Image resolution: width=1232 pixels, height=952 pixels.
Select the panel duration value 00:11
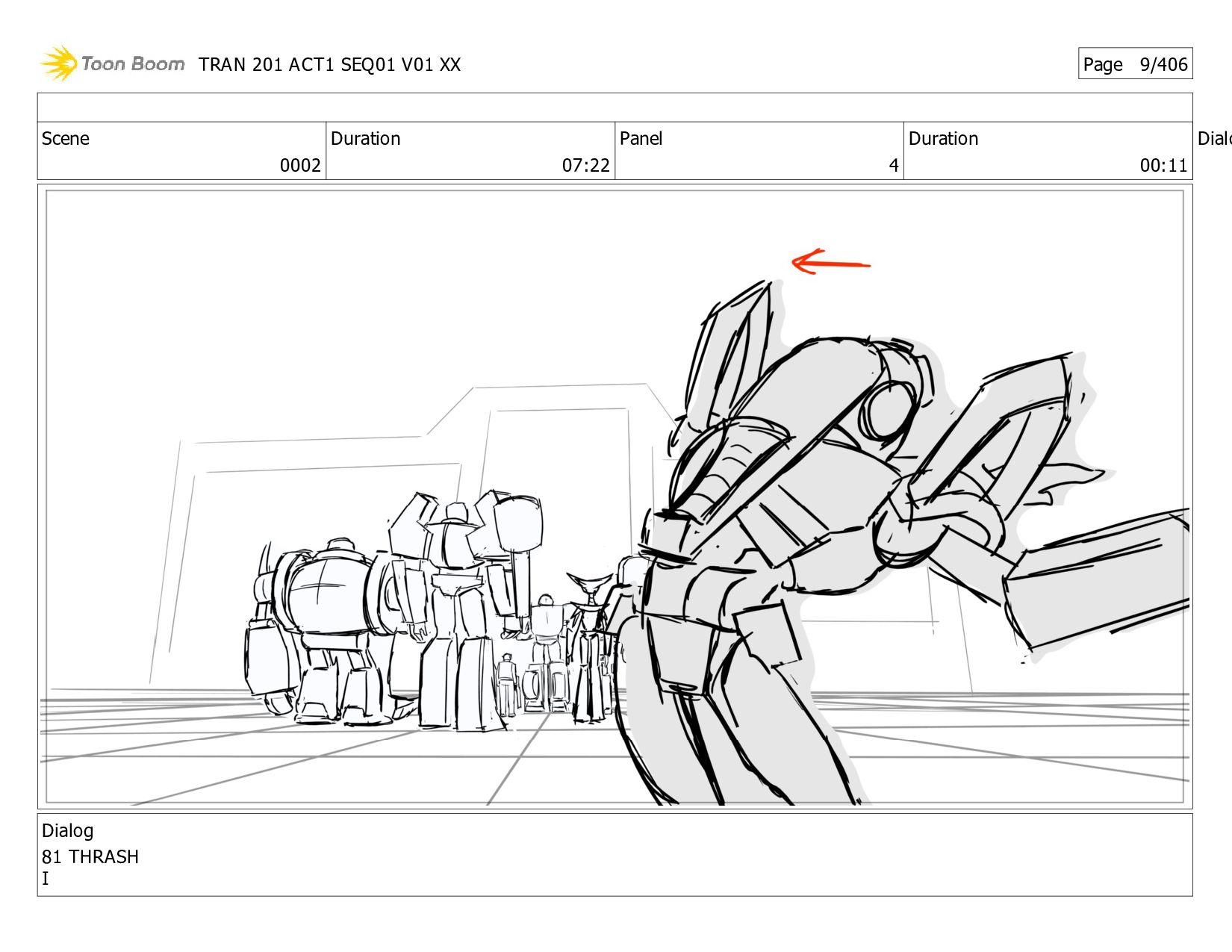click(1163, 166)
